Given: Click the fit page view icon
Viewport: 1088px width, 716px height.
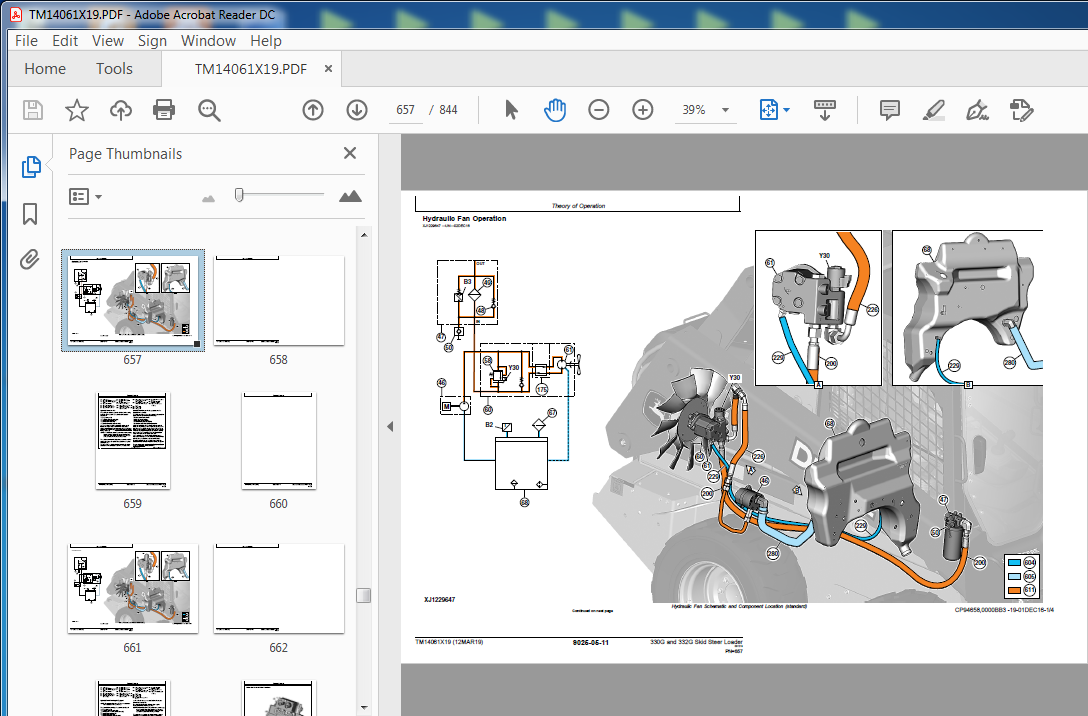Looking at the screenshot, I should coord(769,110).
